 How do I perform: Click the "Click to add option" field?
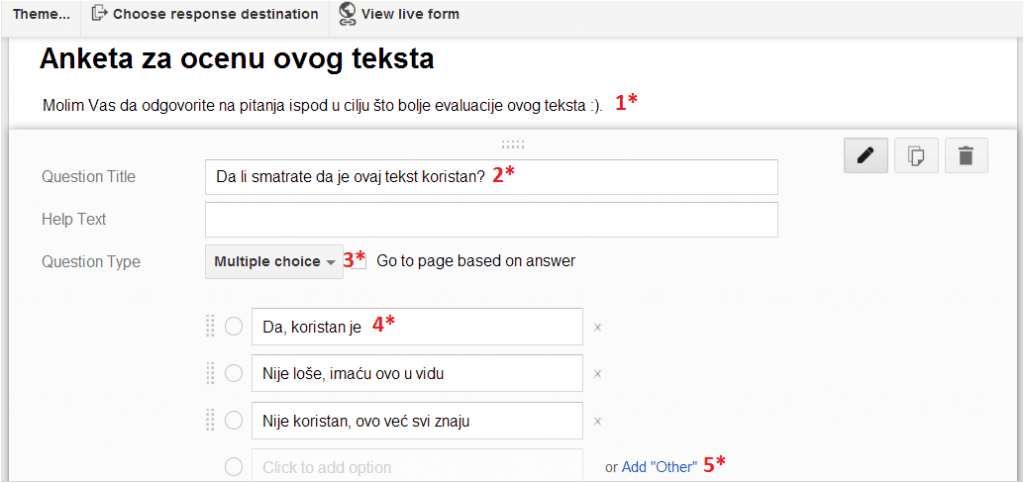tap(417, 467)
